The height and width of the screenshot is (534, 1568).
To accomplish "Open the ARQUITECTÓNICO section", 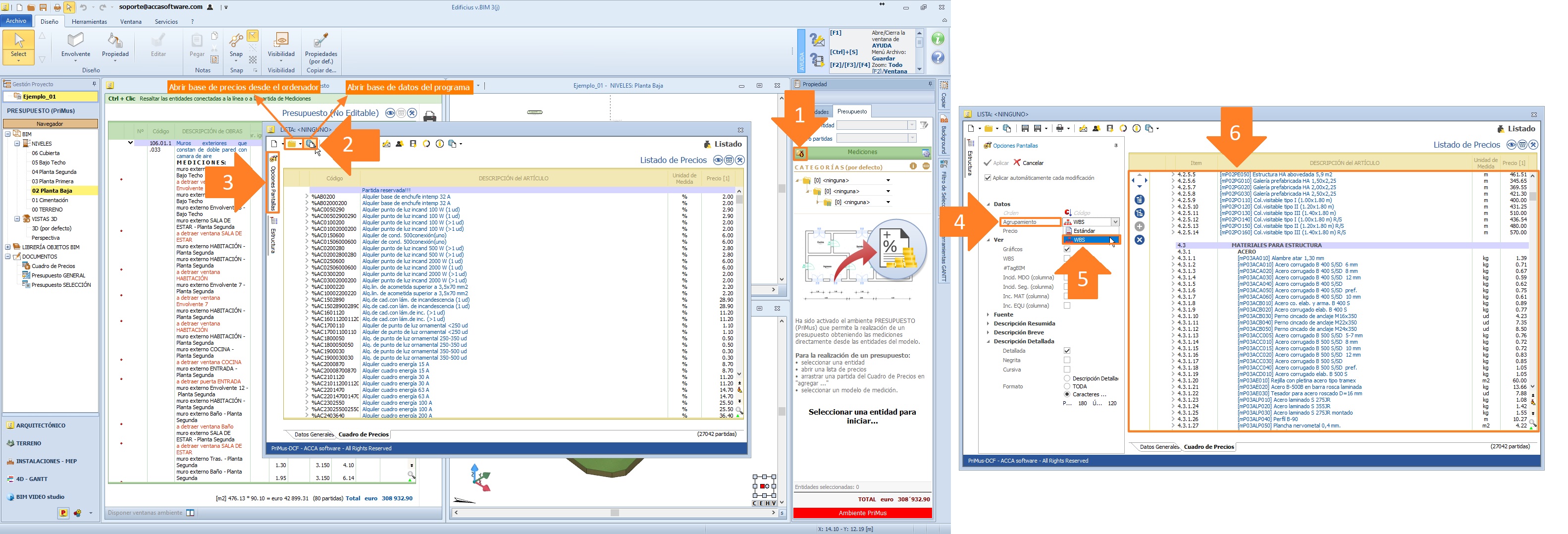I will click(40, 426).
